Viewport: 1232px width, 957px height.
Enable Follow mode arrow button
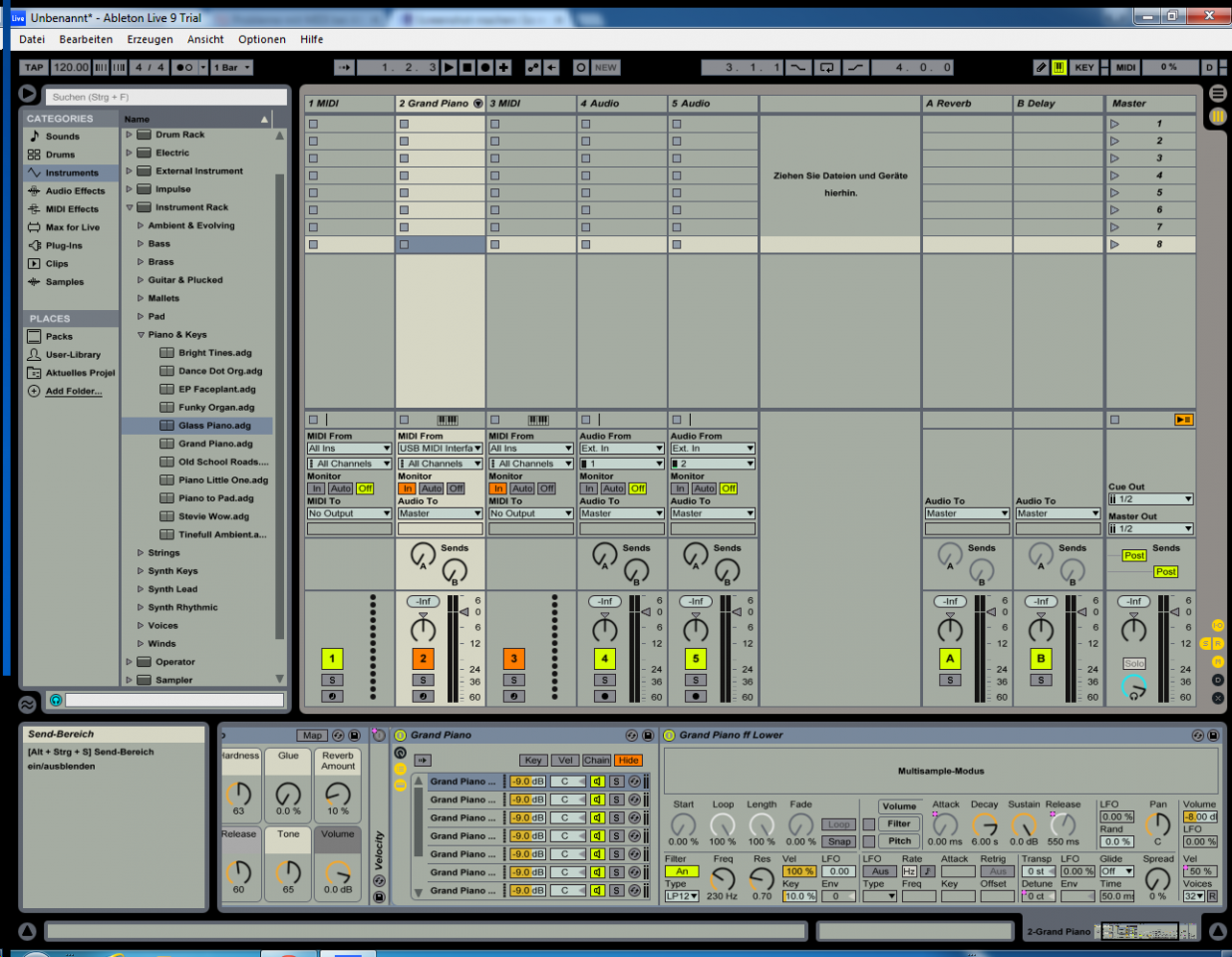tap(345, 68)
